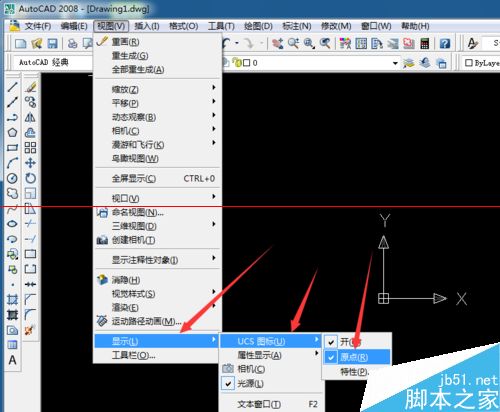
Task: Open Layer Properties Manager icon
Action: (x=409, y=63)
